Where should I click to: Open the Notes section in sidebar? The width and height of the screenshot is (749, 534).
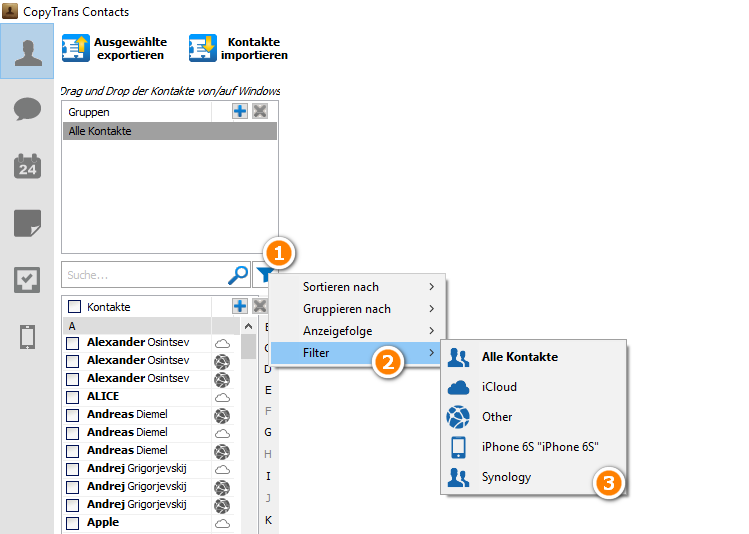pyautogui.click(x=27, y=223)
